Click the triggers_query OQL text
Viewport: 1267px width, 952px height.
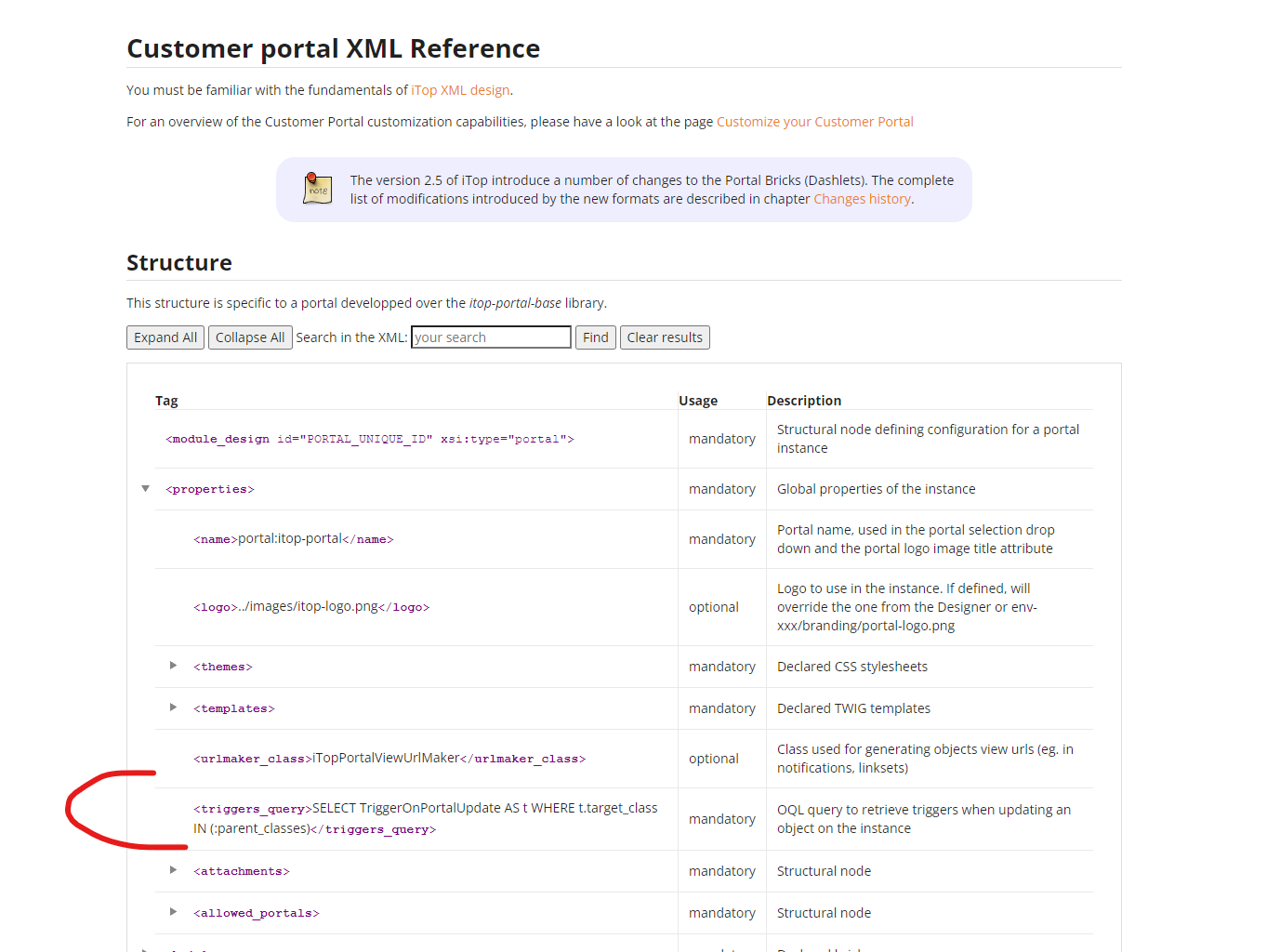(x=426, y=818)
